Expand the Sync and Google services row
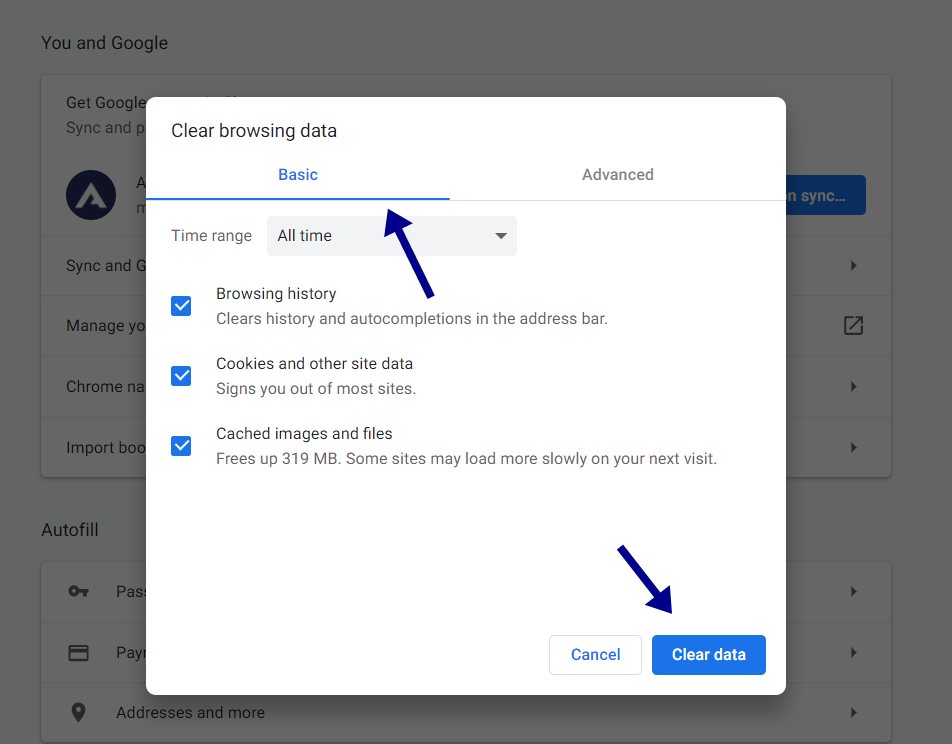 click(x=852, y=265)
